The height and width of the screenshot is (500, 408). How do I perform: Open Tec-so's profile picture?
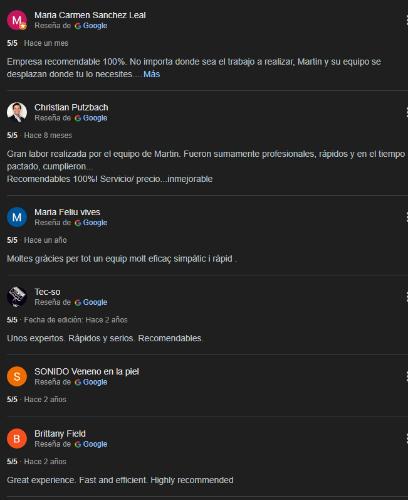pos(17,297)
